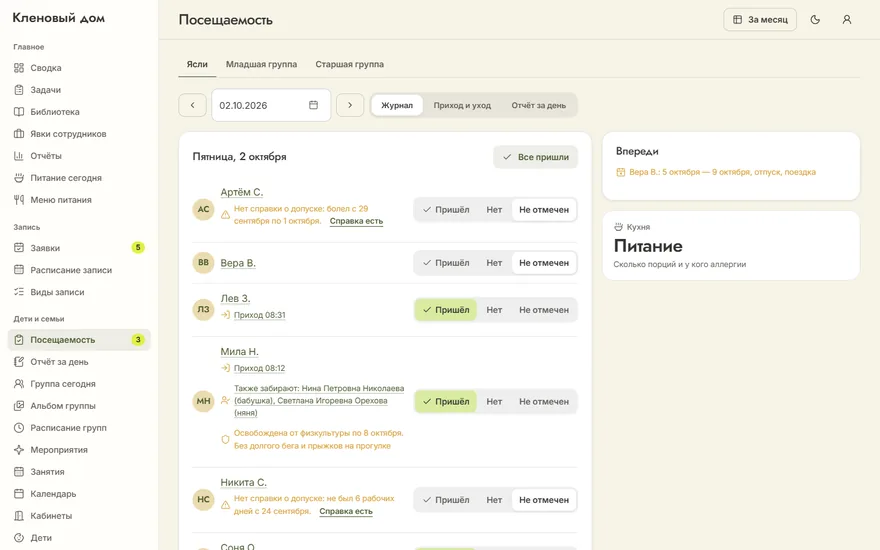Mark Вера В. as Нет
Viewport: 880px width, 550px height.
[x=494, y=263]
